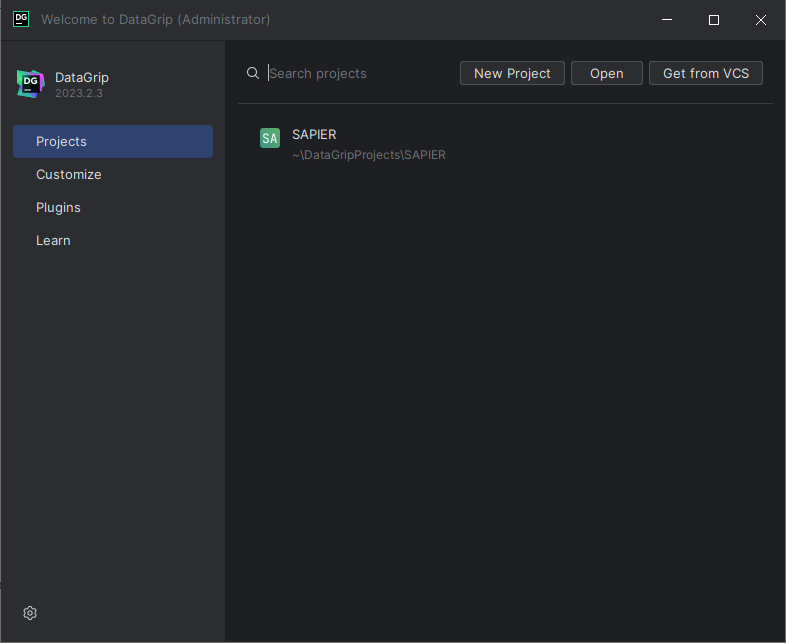
Task: Click the ~\DataGripProjects\SAPIER path text
Action: [x=369, y=155]
